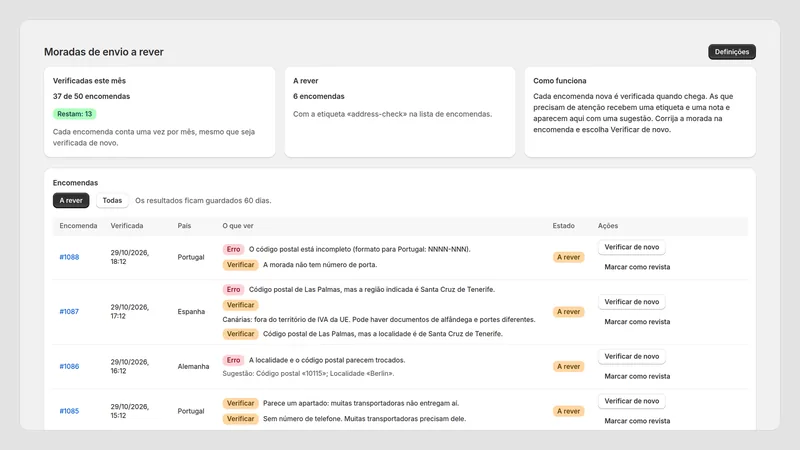Click Verificar badge beside 'A morada não tem número de porta'
Viewport: 800px width, 450px height.
(x=240, y=265)
